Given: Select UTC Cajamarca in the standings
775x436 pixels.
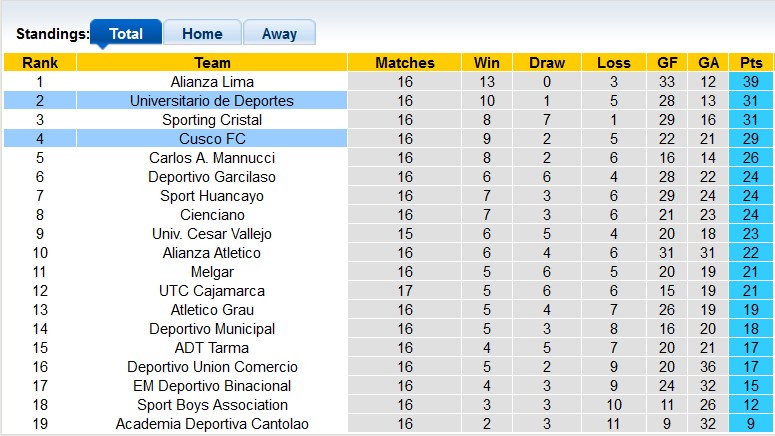Looking at the screenshot, I should (x=212, y=291).
